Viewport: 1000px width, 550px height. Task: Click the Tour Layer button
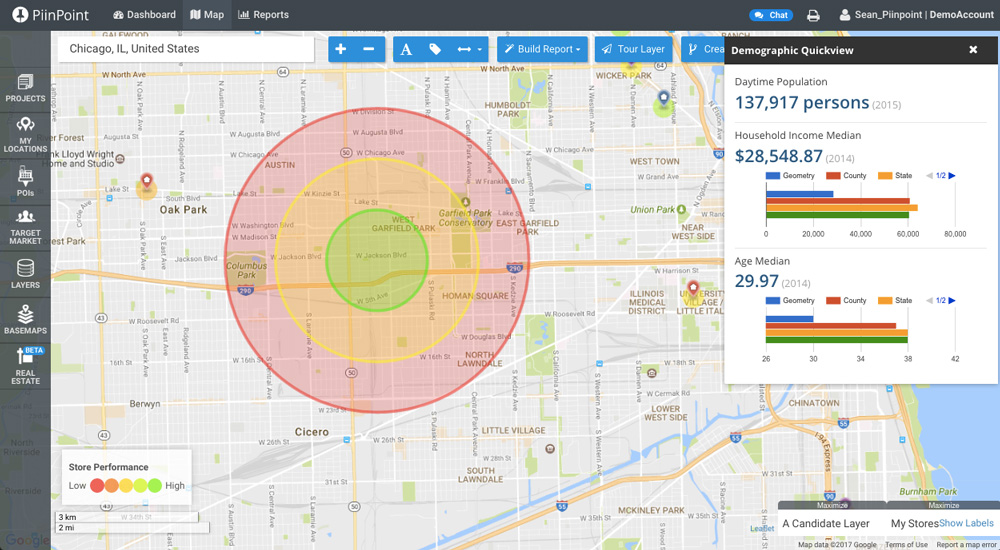tap(632, 49)
